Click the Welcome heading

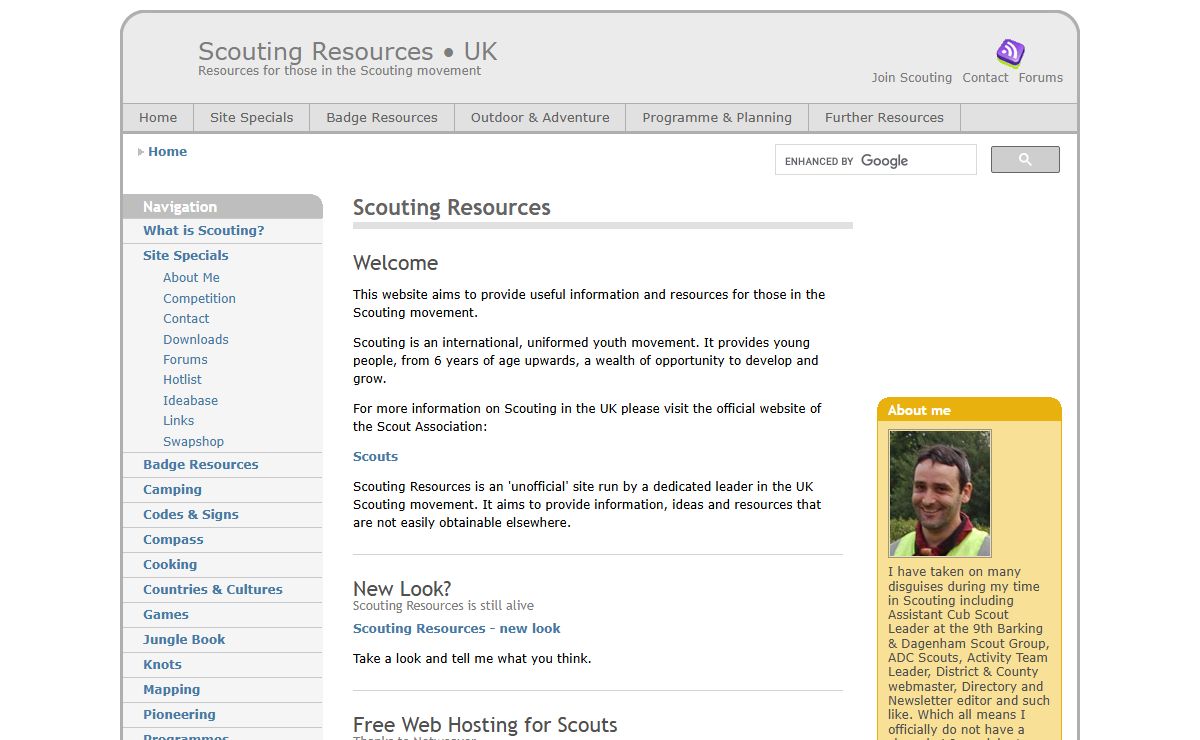395,263
